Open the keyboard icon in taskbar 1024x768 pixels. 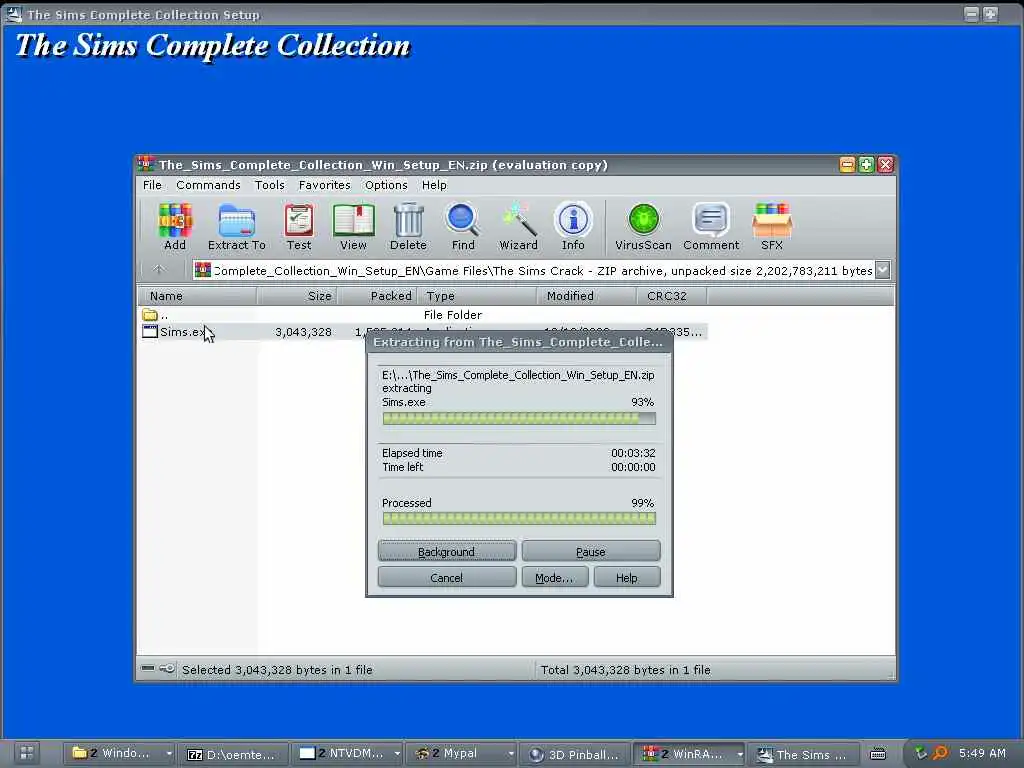click(x=878, y=754)
